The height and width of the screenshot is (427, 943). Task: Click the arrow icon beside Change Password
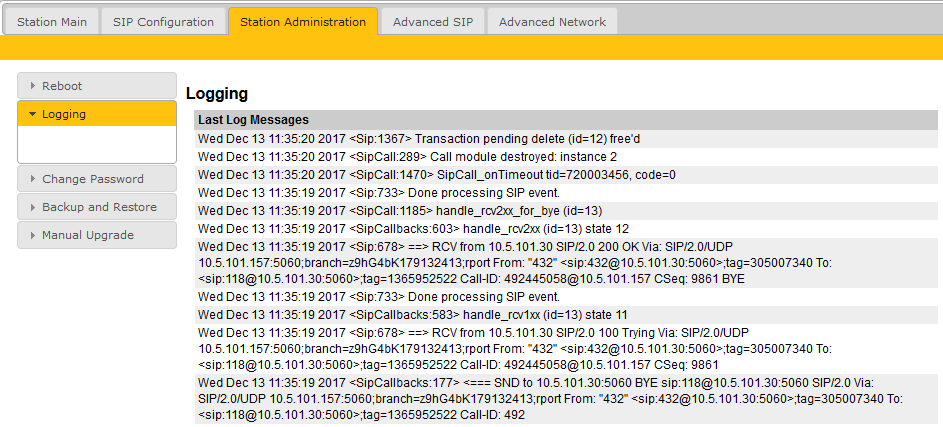(33, 179)
